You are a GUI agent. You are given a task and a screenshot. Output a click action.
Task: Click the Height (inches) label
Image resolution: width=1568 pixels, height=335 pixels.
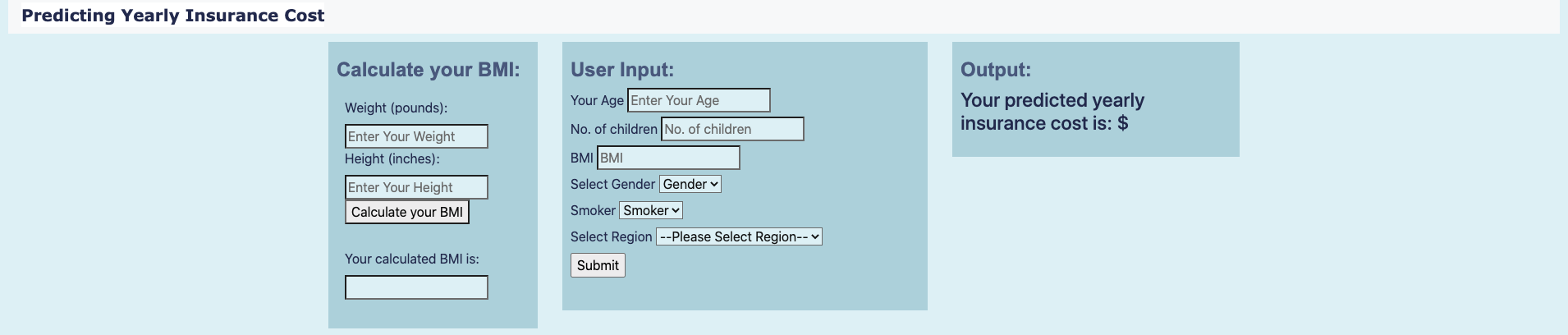point(392,158)
